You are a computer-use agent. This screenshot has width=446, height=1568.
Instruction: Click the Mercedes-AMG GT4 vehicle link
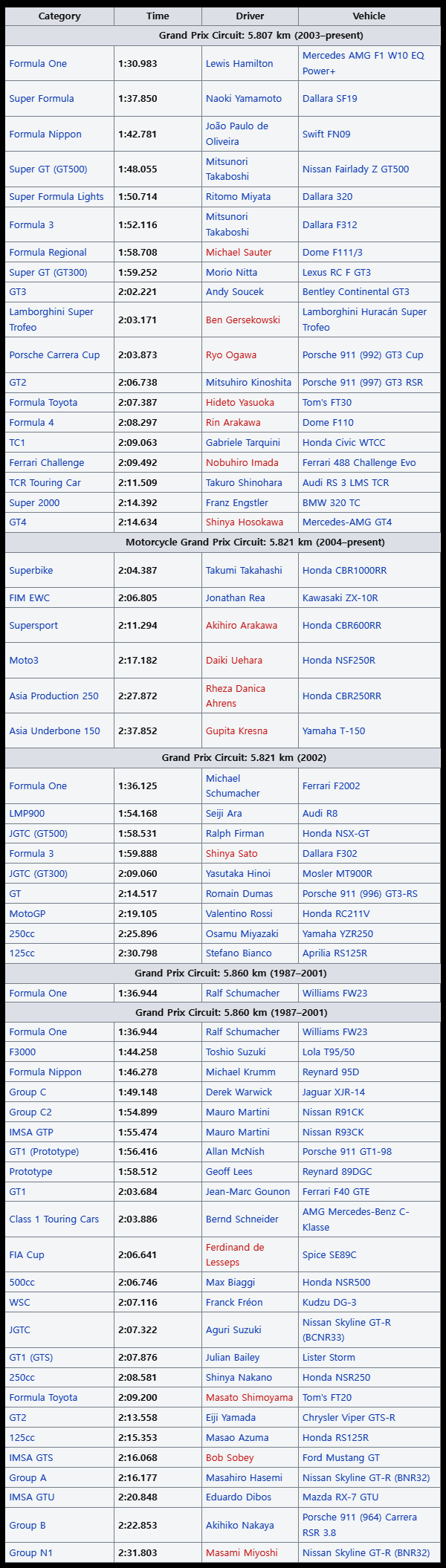[347, 522]
